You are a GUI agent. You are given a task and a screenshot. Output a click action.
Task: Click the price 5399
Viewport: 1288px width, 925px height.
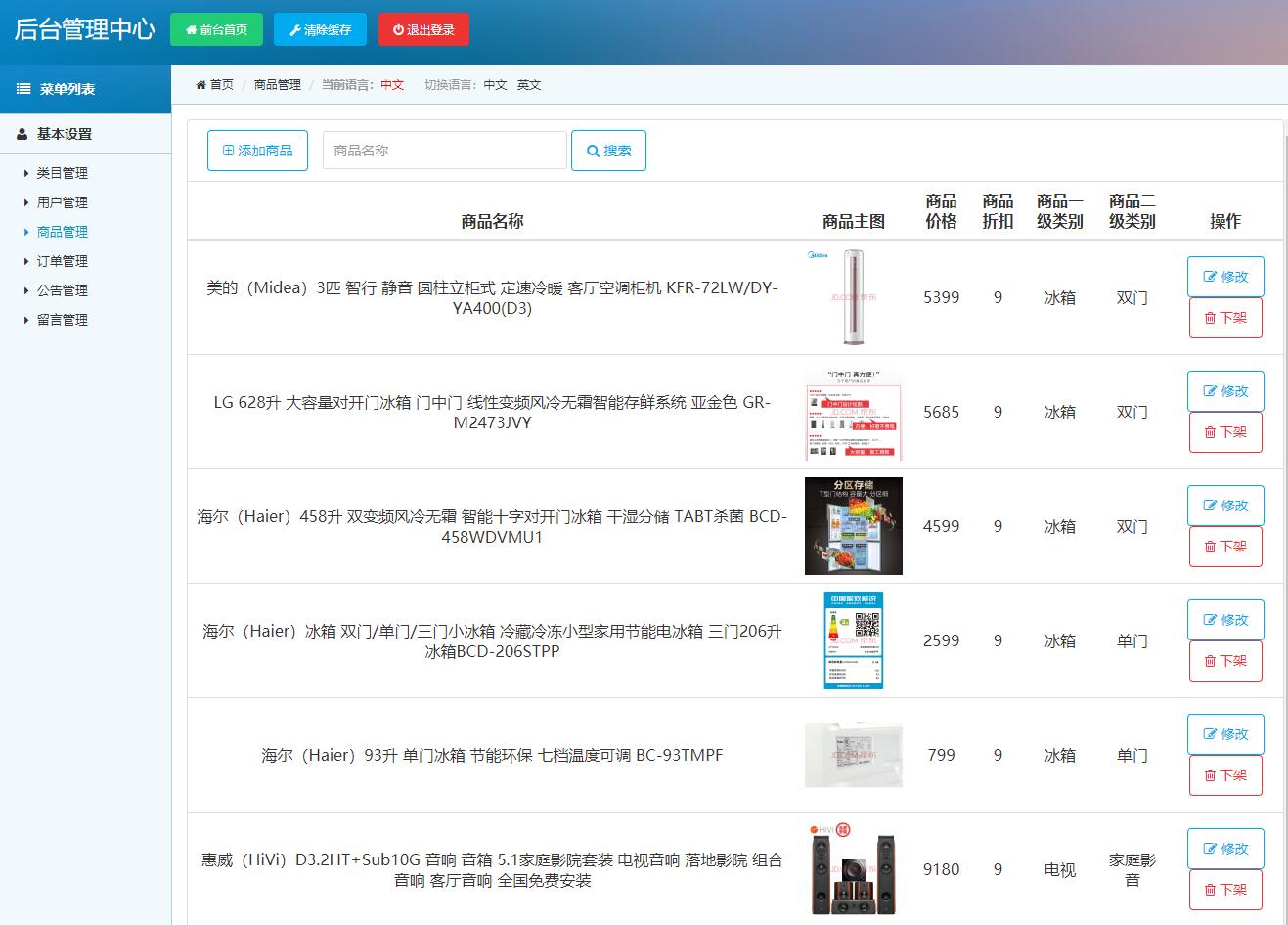(x=941, y=297)
